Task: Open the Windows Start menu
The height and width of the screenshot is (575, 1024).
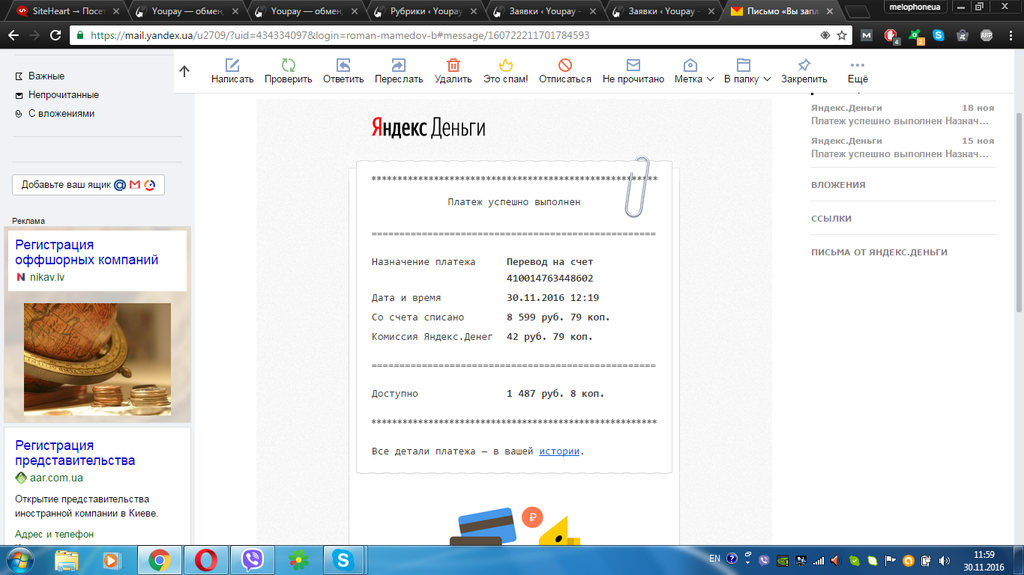Action: tap(20, 560)
